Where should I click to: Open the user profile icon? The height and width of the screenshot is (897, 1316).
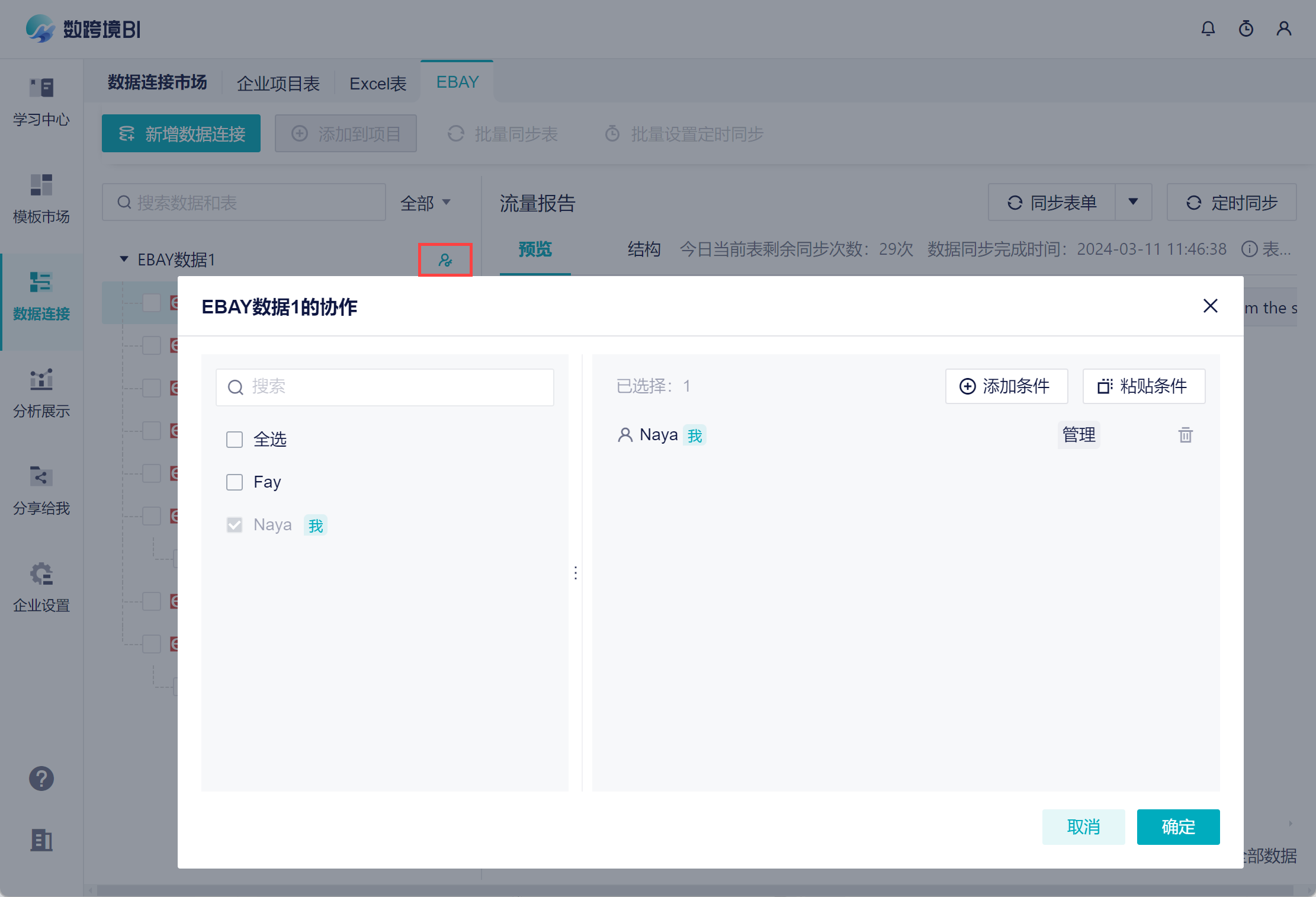point(1283,28)
